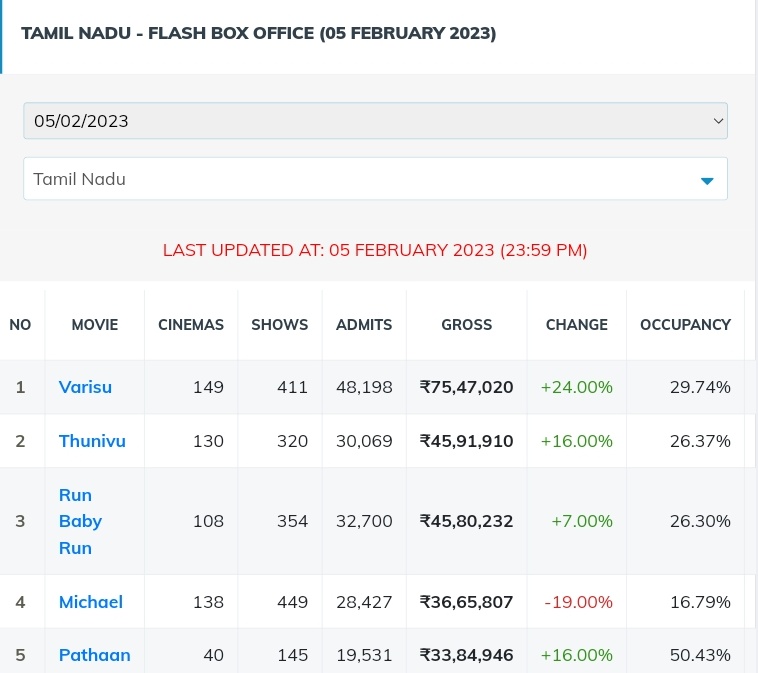Viewport: 758px width, 673px height.
Task: Click the cinemas value 108
Action: coord(208,521)
